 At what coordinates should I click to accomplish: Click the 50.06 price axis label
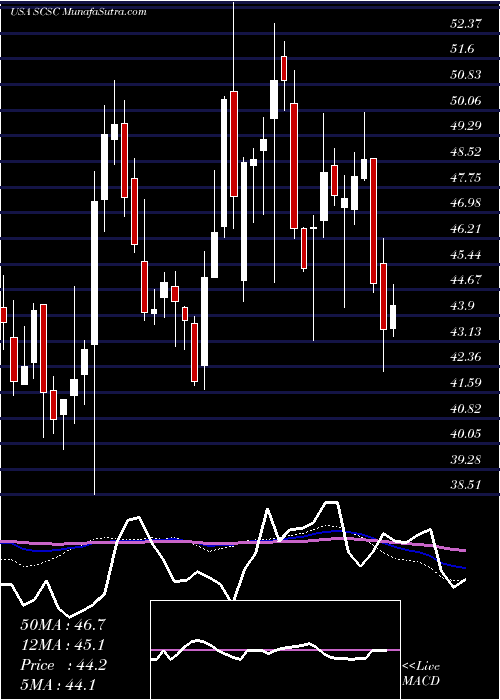[x=466, y=101]
